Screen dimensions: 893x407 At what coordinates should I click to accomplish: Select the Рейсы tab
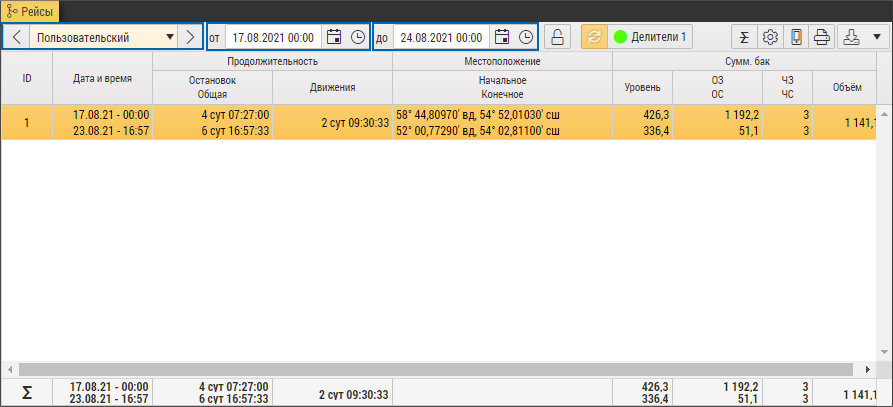(30, 11)
